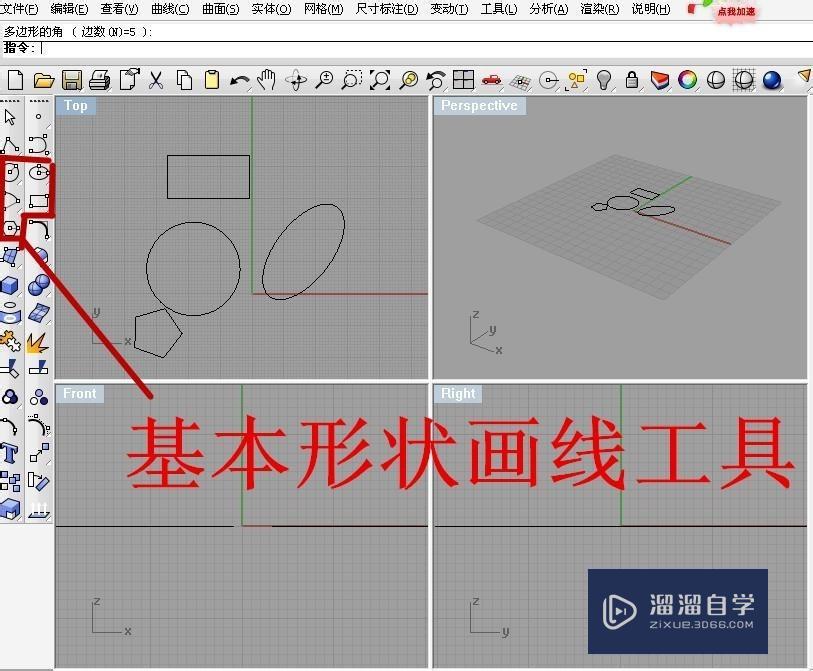Create a new file with the blank page icon
Image resolution: width=813 pixels, height=671 pixels.
point(16,80)
